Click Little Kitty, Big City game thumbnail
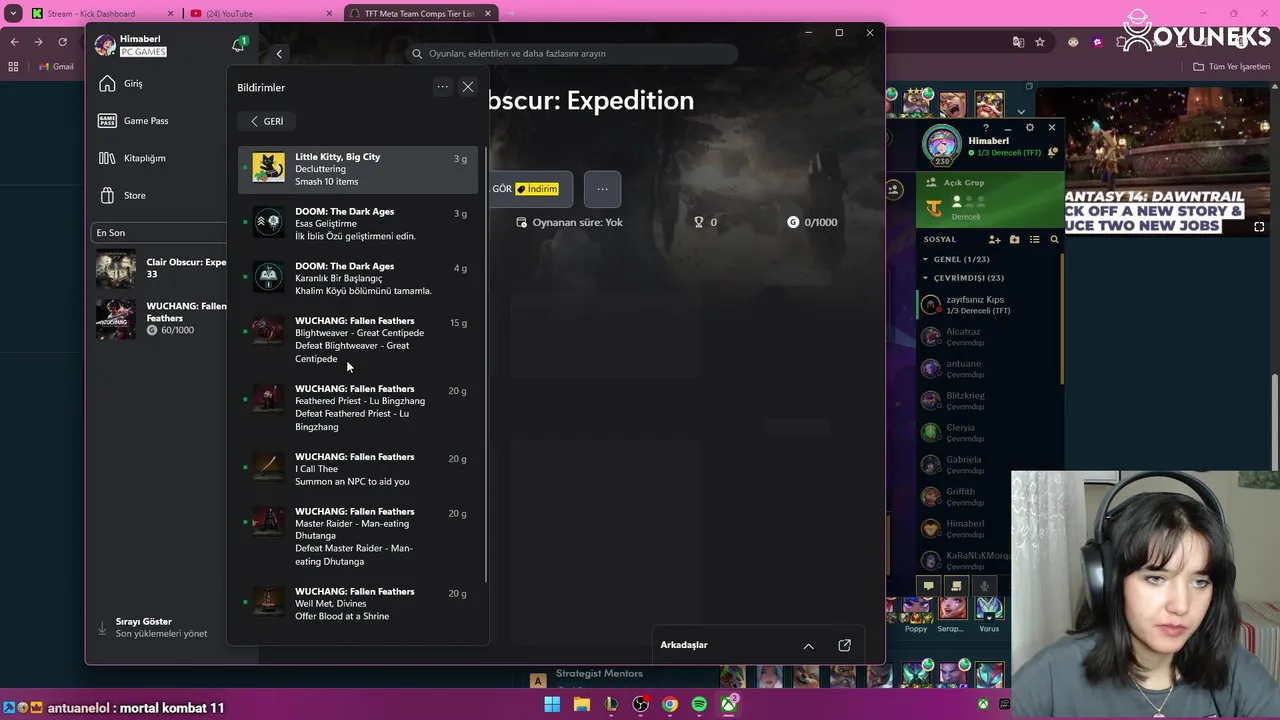Viewport: 1280px width, 720px height. [268, 168]
